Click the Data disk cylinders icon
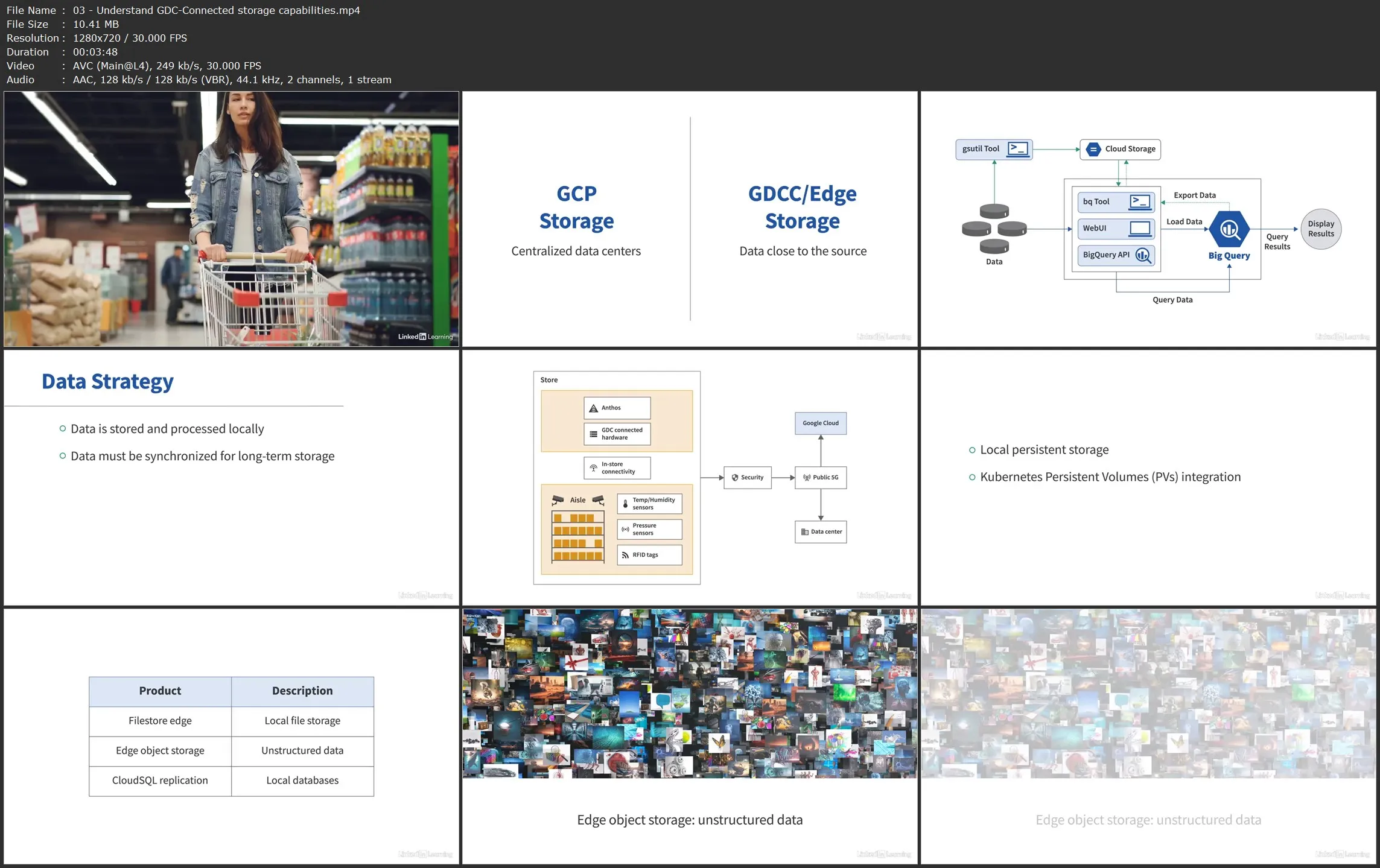This screenshot has width=1380, height=868. (x=994, y=229)
